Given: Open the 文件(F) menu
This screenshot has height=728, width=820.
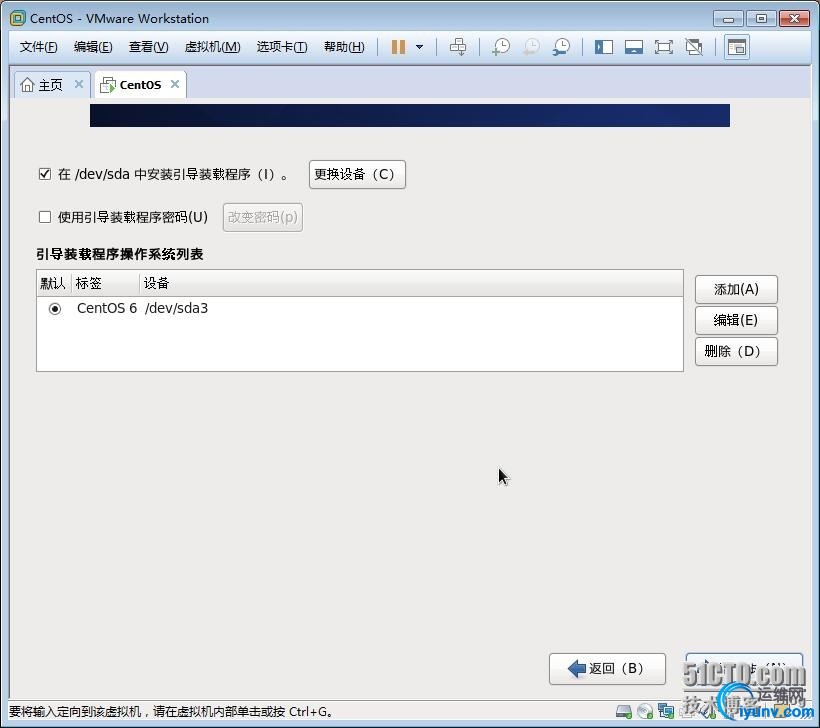Looking at the screenshot, I should tap(38, 47).
